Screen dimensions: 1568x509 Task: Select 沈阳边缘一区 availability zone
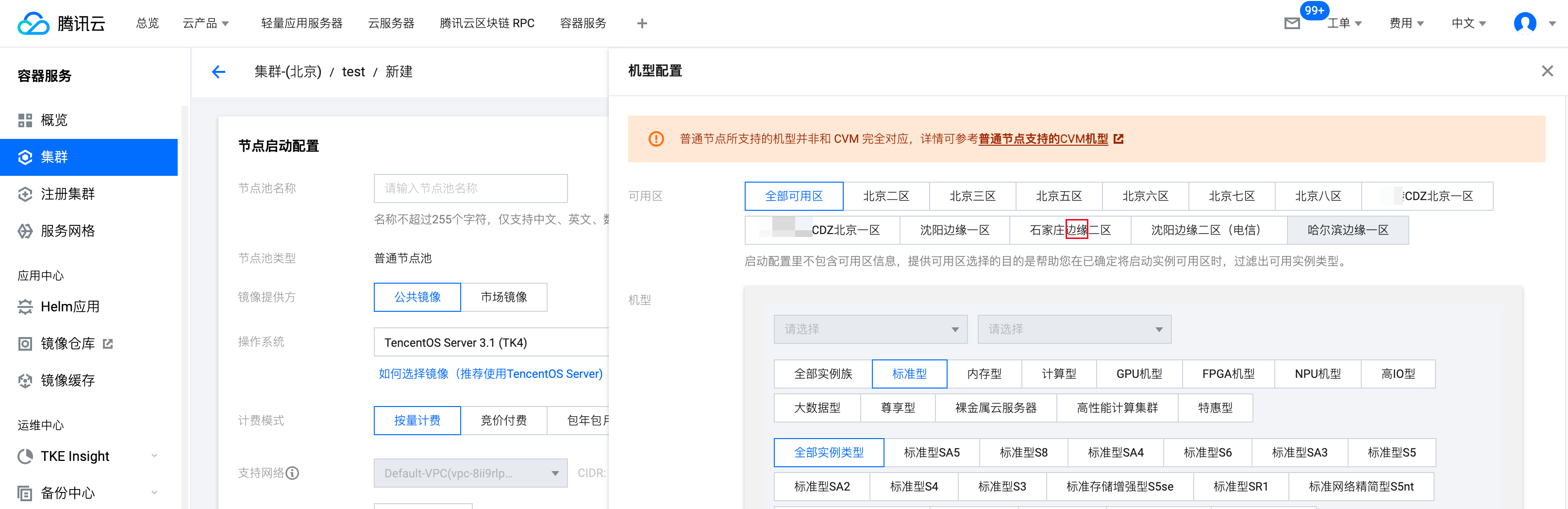click(x=954, y=230)
